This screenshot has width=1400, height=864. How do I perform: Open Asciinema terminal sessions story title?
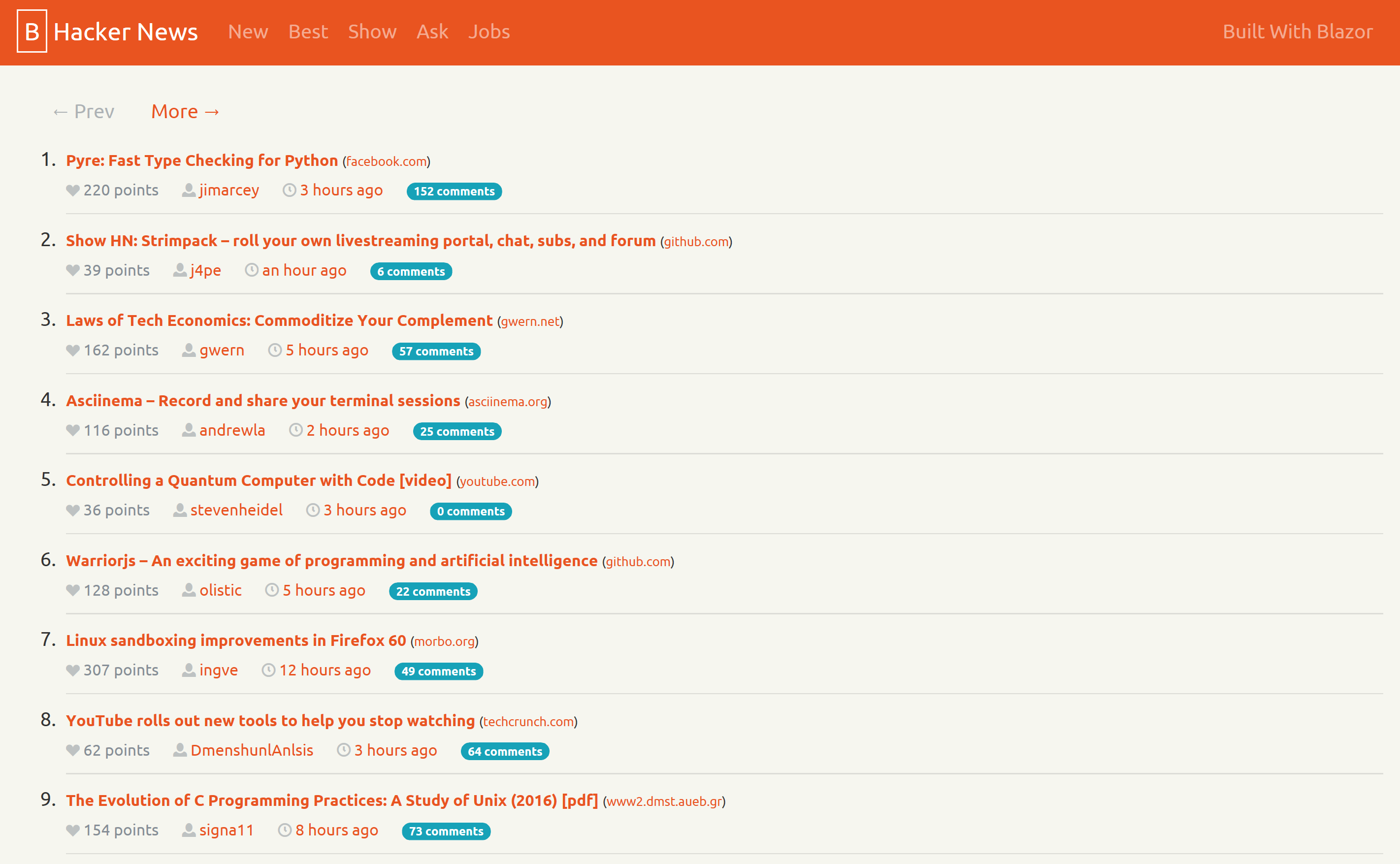(263, 401)
